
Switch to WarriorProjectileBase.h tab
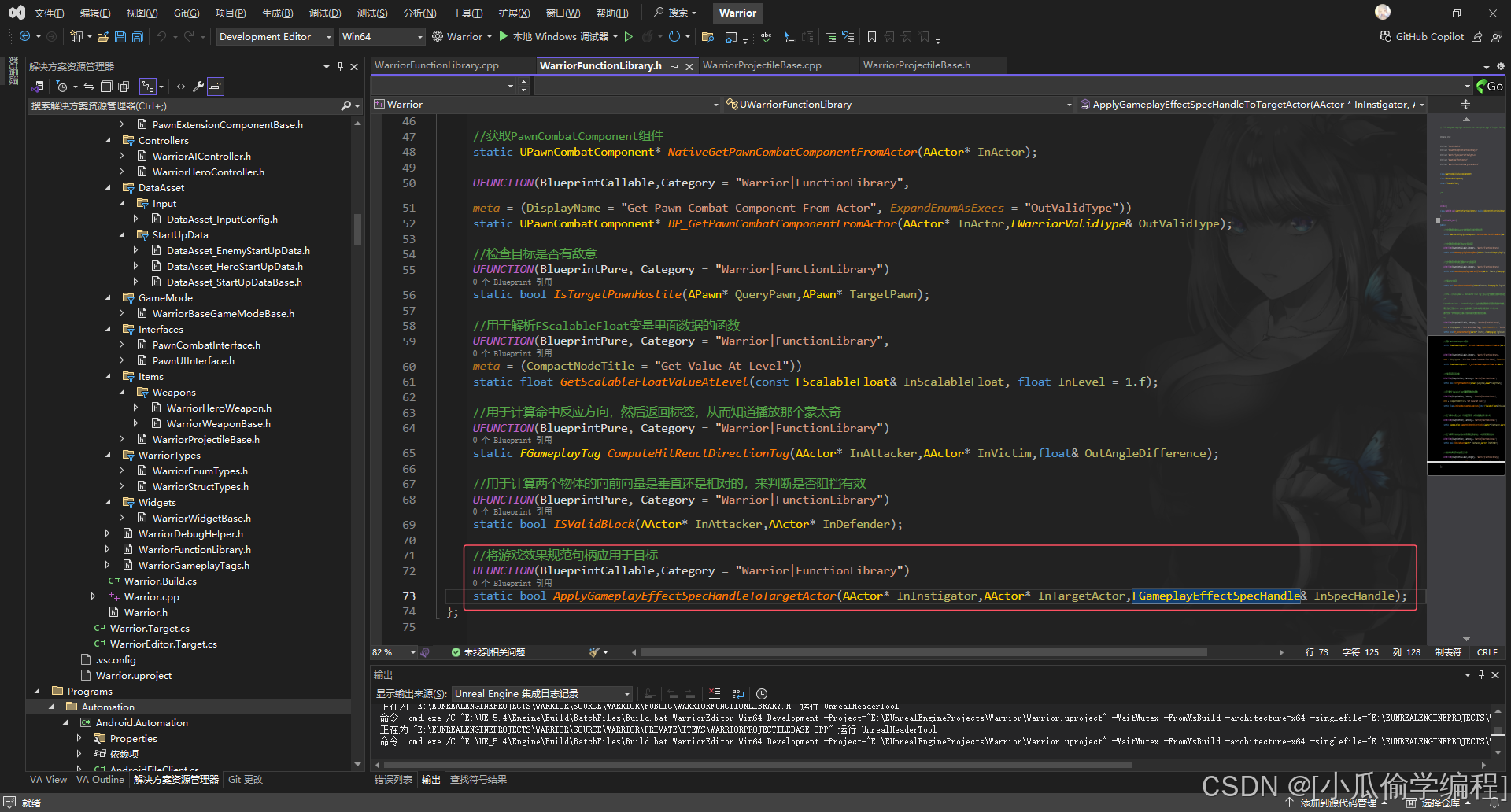(917, 65)
